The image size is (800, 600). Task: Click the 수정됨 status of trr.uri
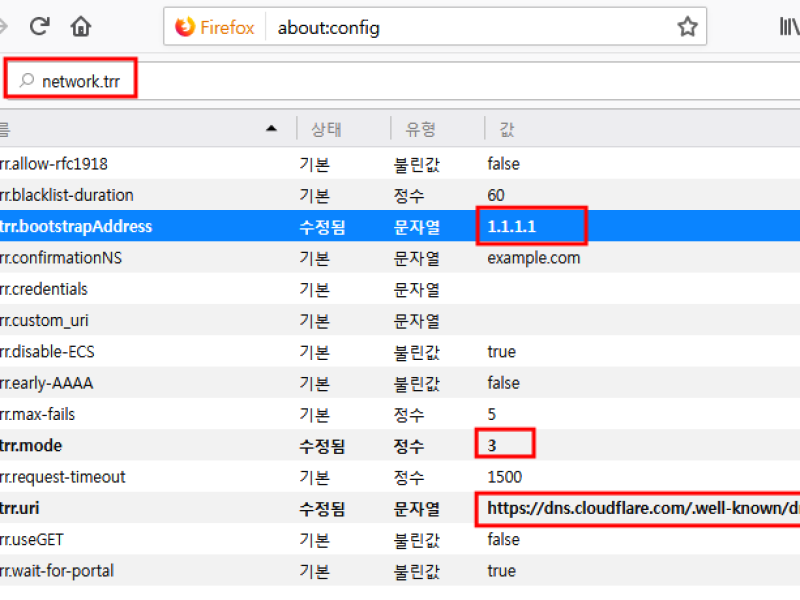coord(322,509)
